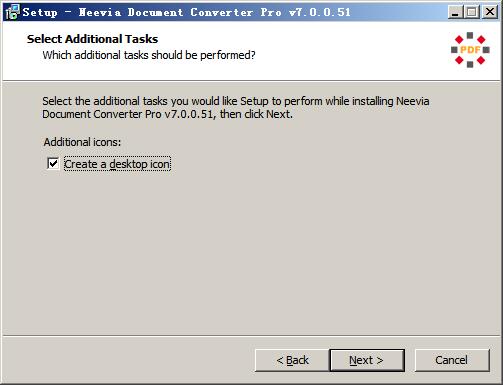Click the 'Select Additional Tasks' heading

tap(92, 39)
